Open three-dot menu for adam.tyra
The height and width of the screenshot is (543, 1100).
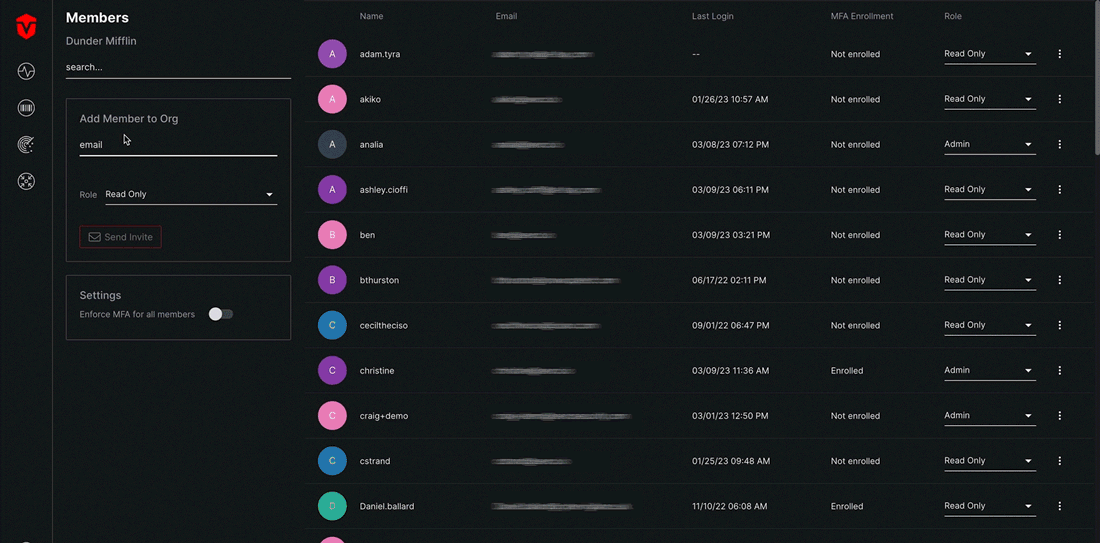[x=1059, y=54]
